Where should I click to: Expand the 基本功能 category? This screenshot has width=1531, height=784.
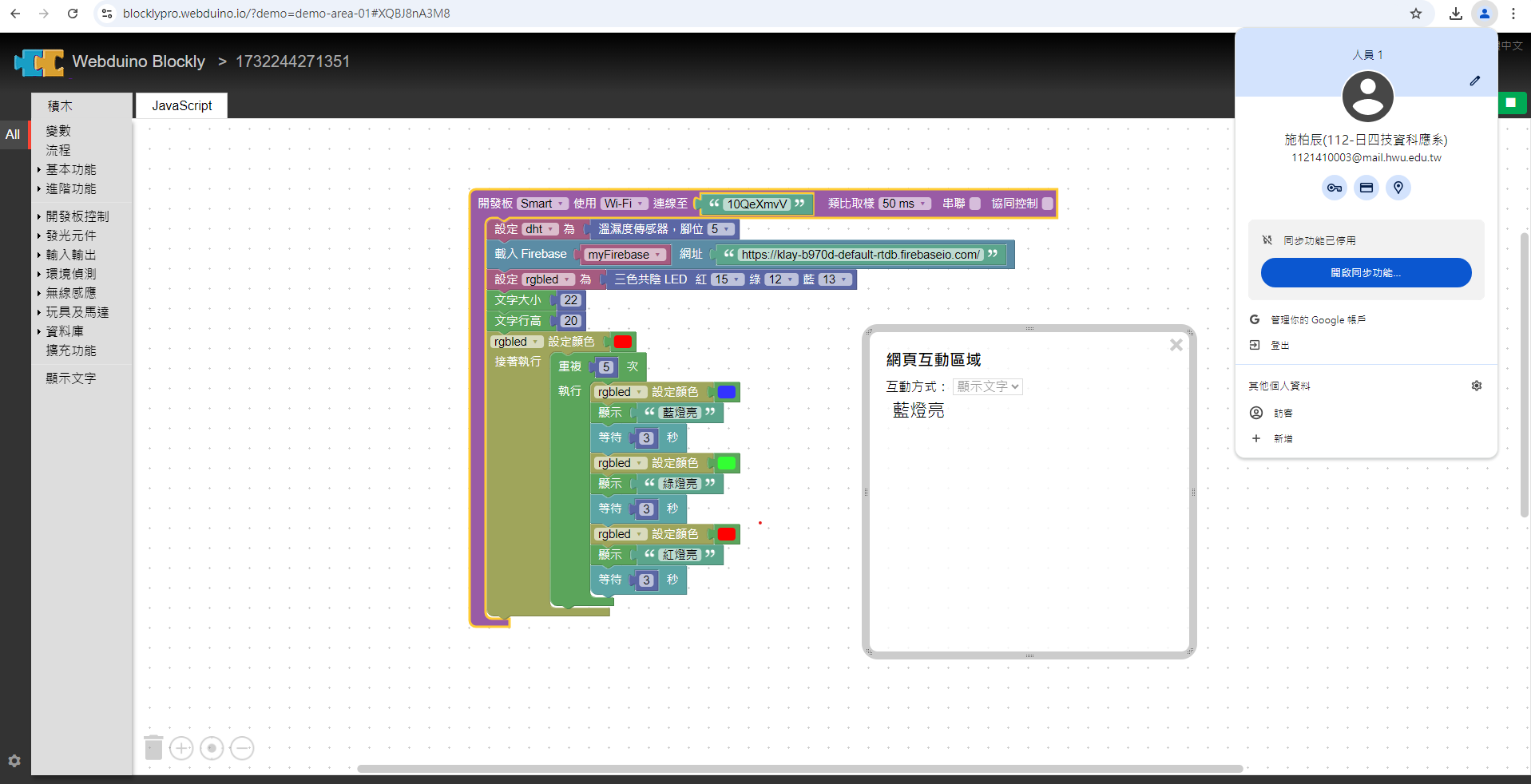coord(70,169)
